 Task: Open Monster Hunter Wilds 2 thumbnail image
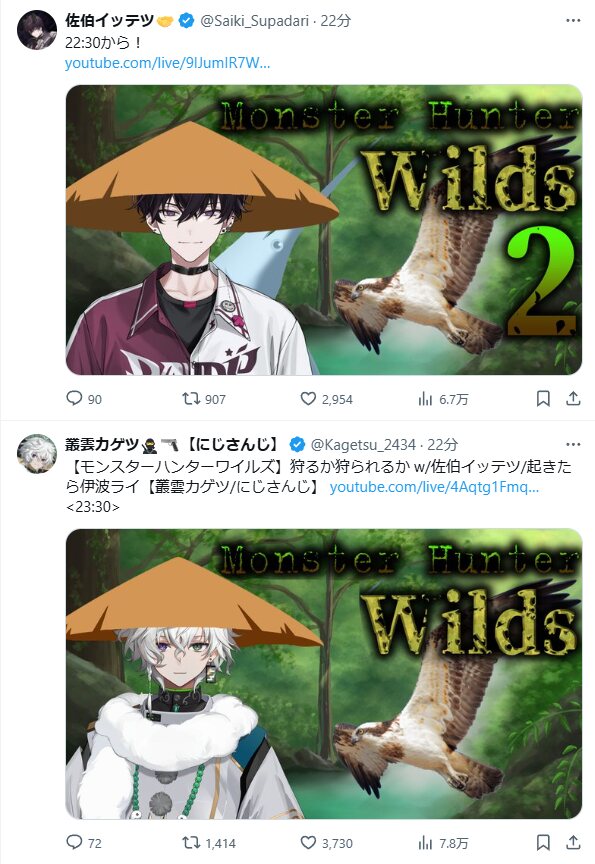click(324, 230)
